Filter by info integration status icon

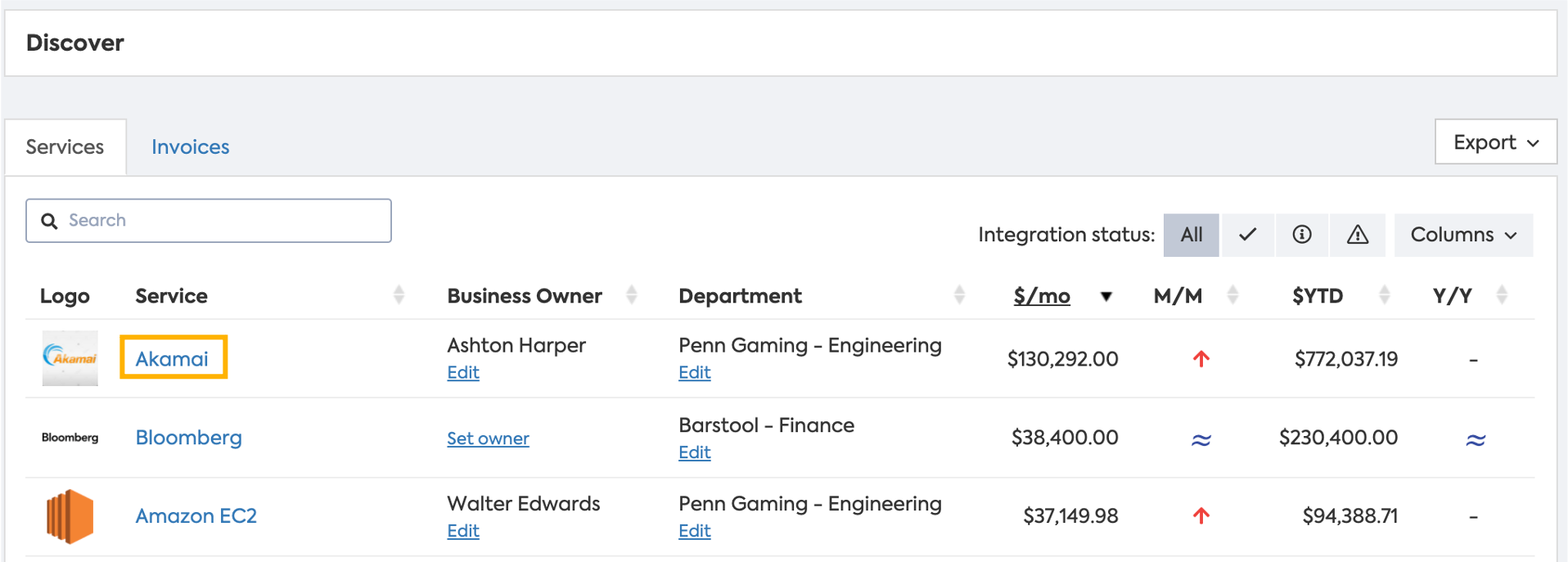(x=1302, y=235)
